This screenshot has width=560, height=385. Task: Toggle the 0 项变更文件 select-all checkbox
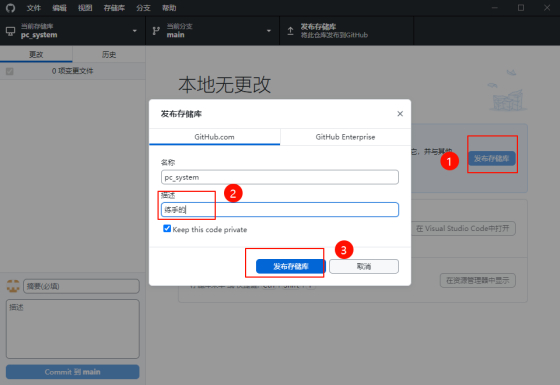[10, 71]
